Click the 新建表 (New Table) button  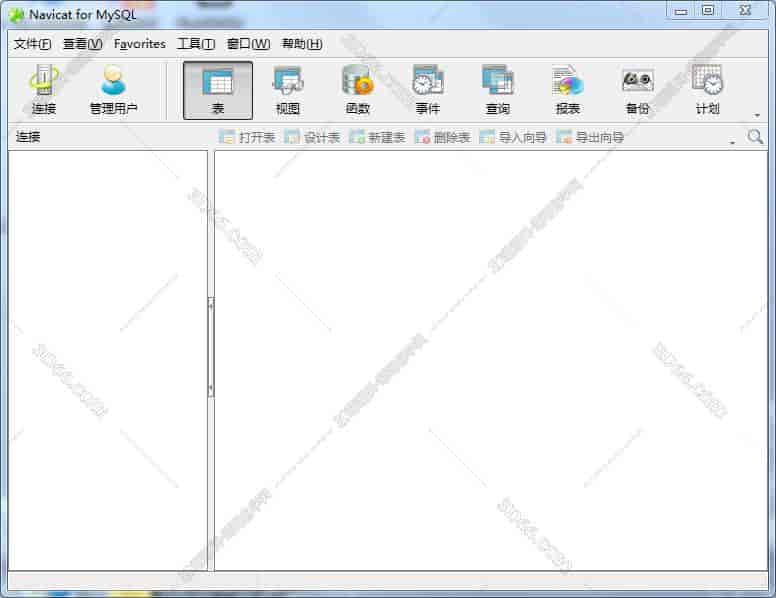click(377, 138)
